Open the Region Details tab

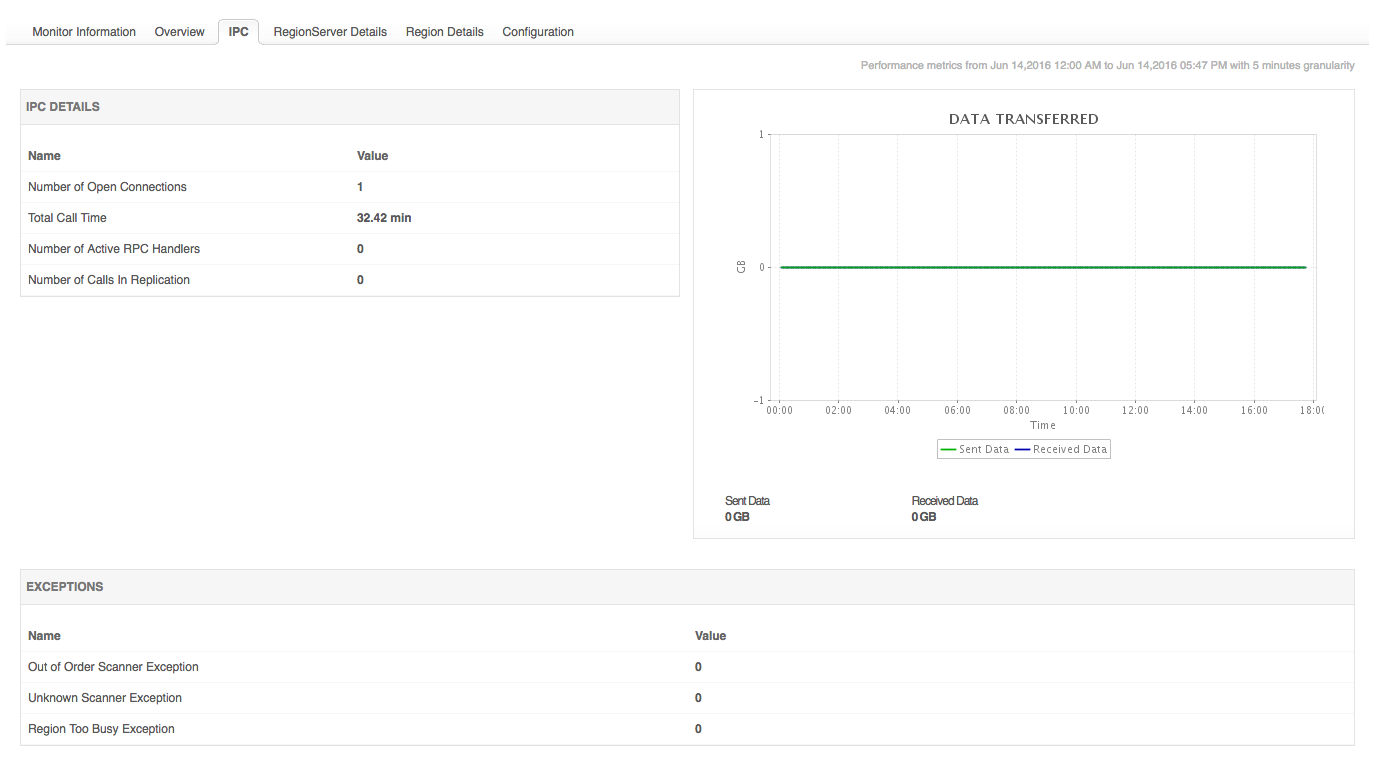(x=445, y=32)
